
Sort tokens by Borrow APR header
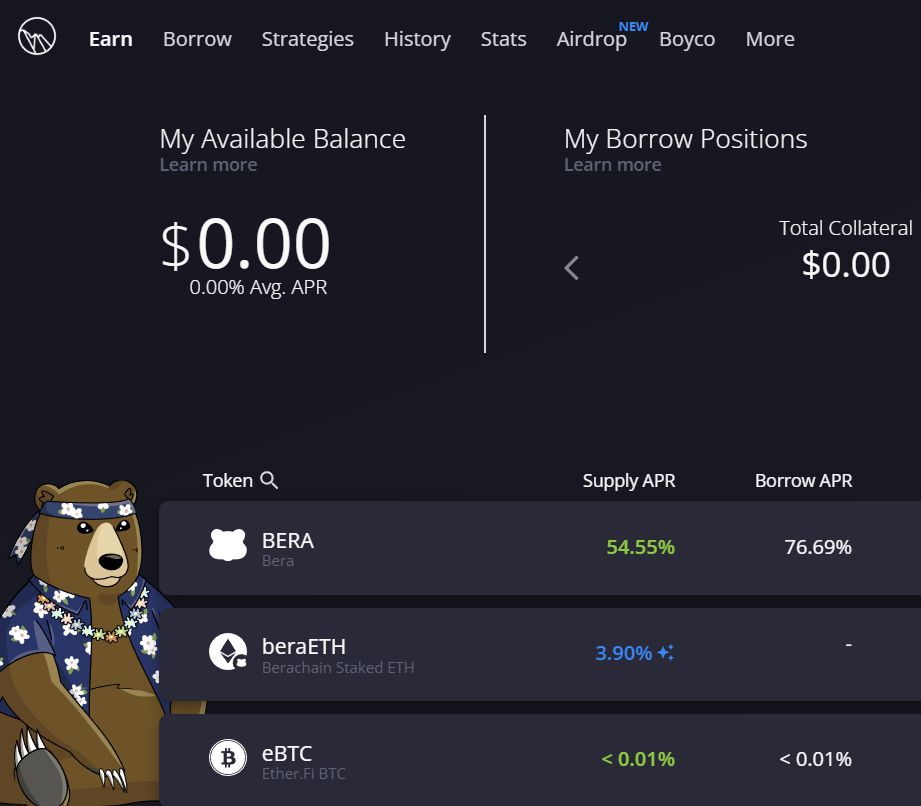(x=803, y=481)
